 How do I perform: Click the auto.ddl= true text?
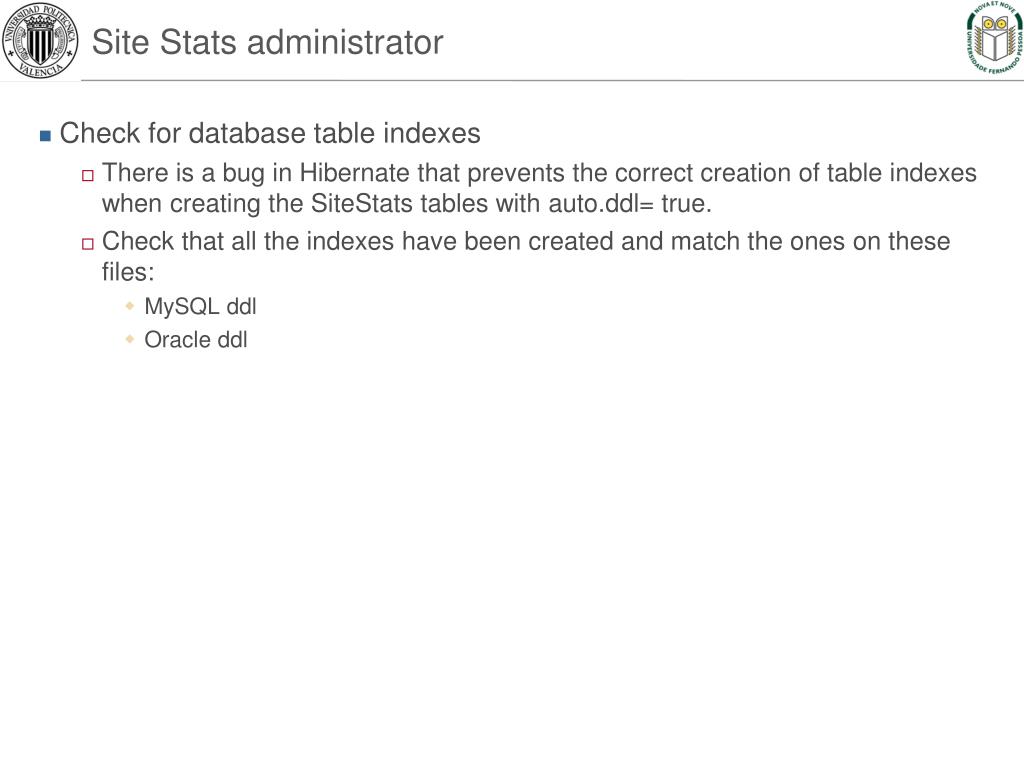630,204
